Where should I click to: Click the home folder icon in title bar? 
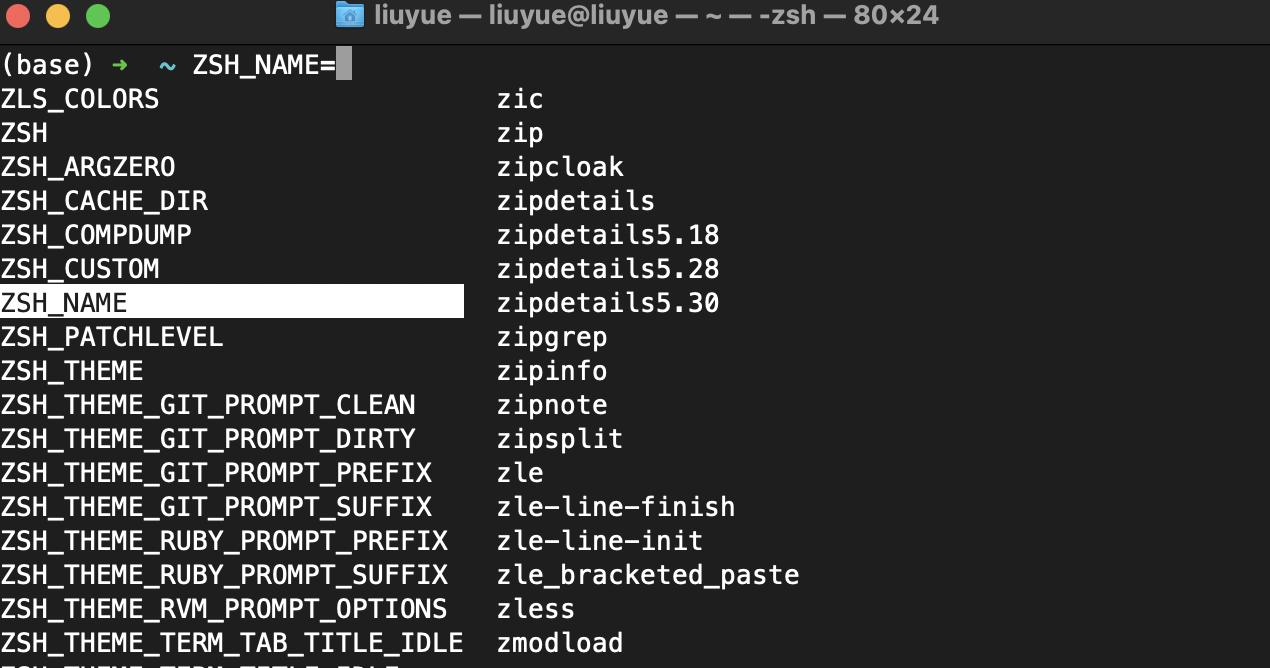[349, 15]
